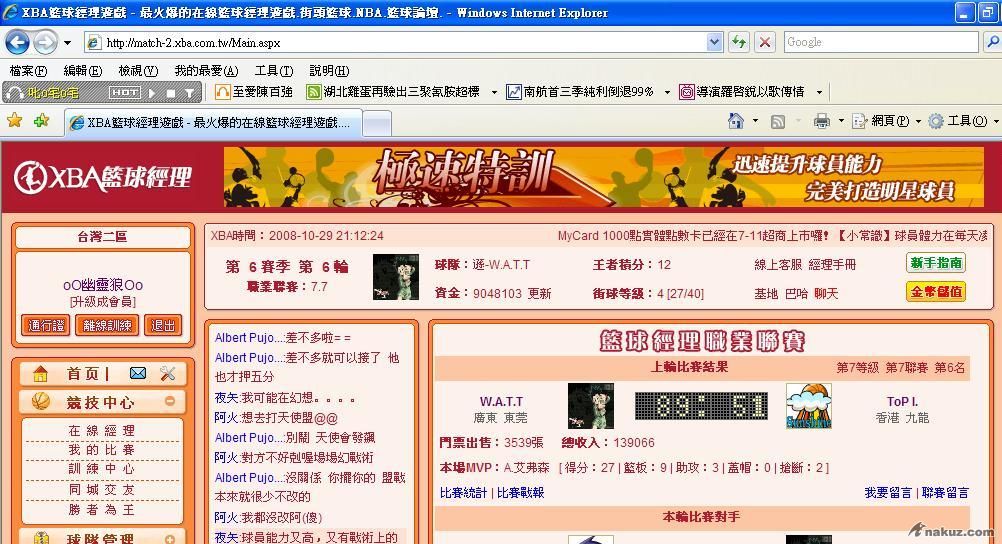Open 同城交友 sidebar item
The height and width of the screenshot is (544, 1002).
pyautogui.click(x=102, y=490)
